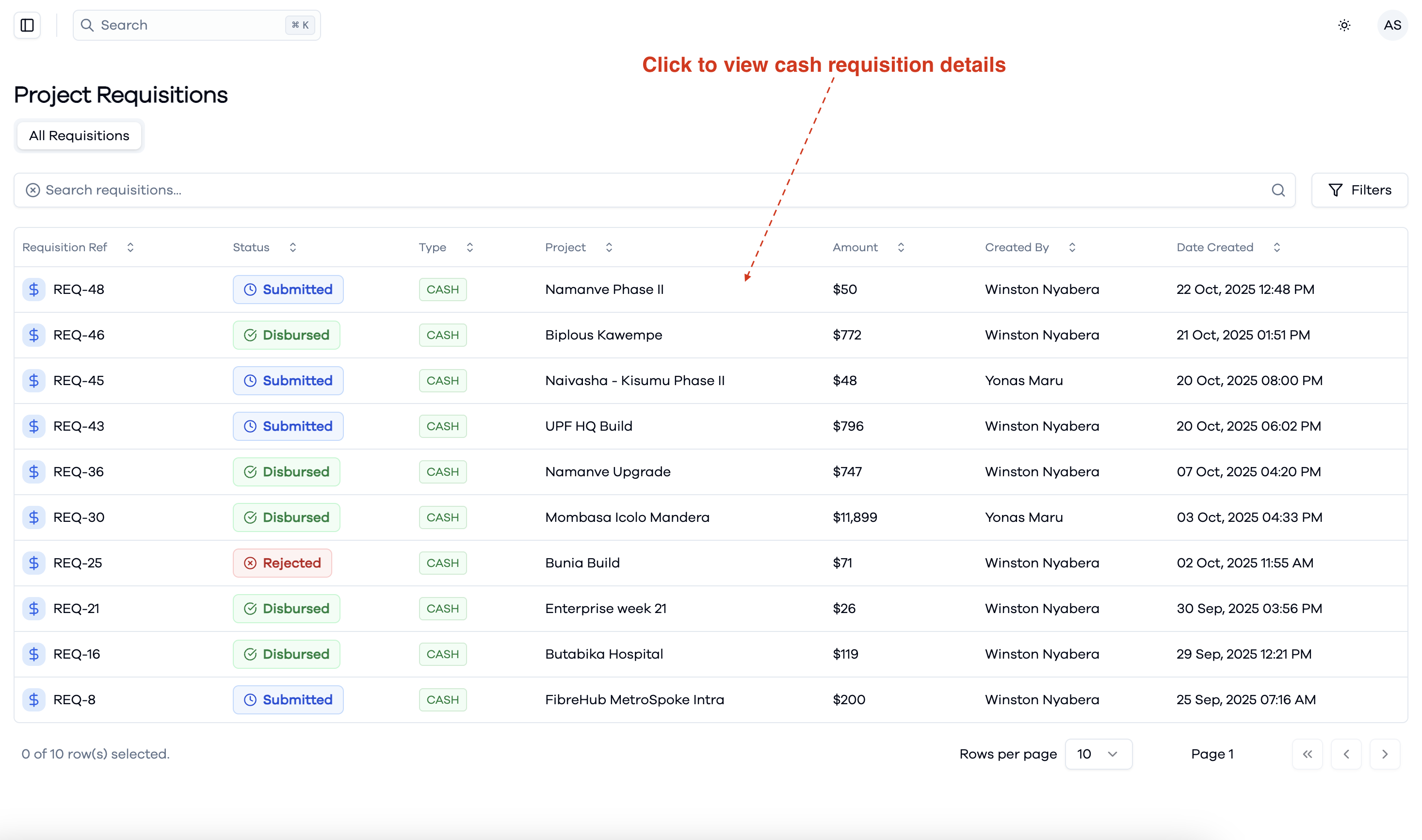The image size is (1422, 840).
Task: Go to next page arrow
Action: pos(1385,754)
